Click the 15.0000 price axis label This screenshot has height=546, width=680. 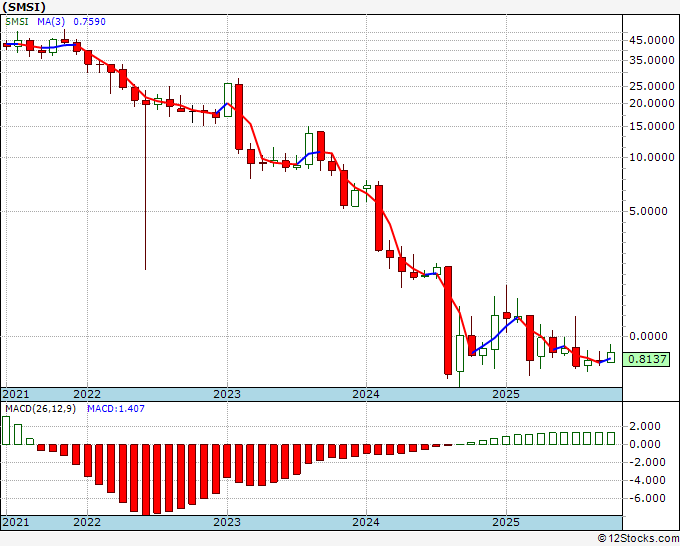tap(652, 126)
